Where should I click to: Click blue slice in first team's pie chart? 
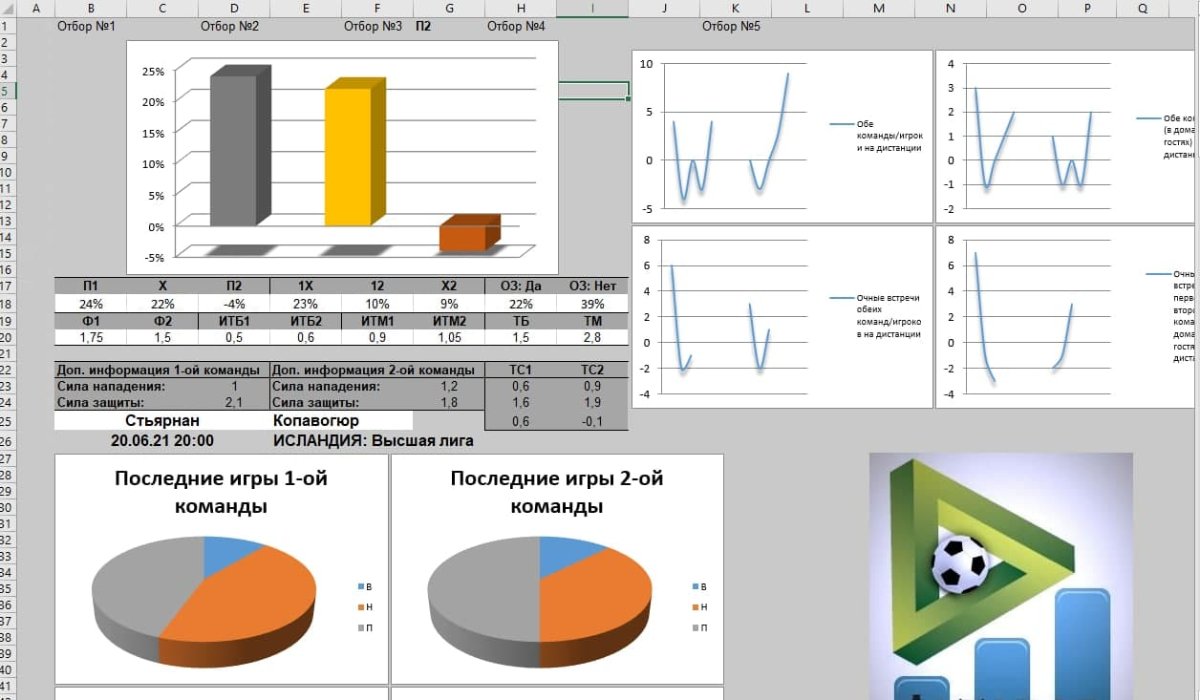[228, 554]
